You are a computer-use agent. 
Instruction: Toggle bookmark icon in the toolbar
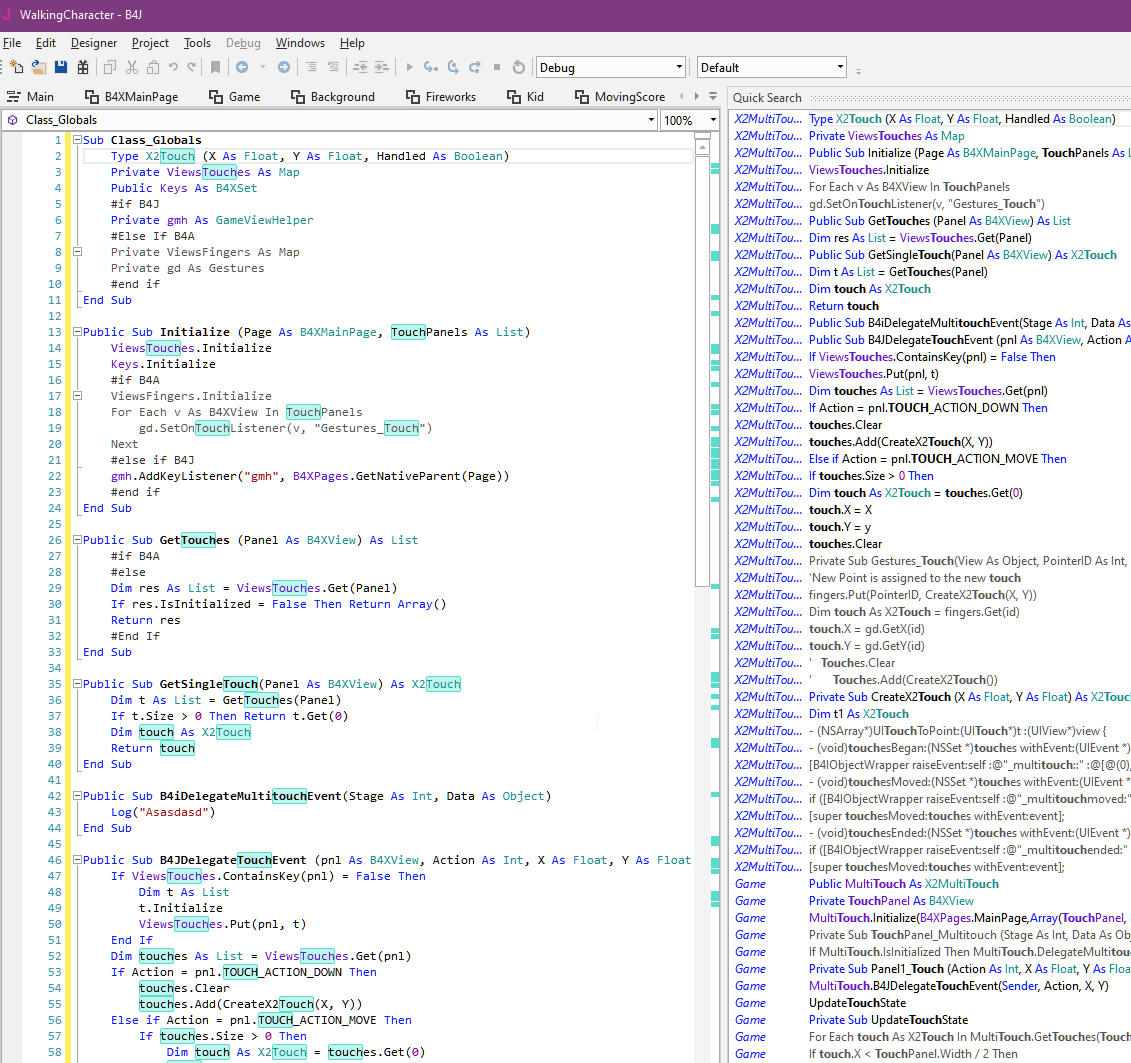[x=215, y=67]
